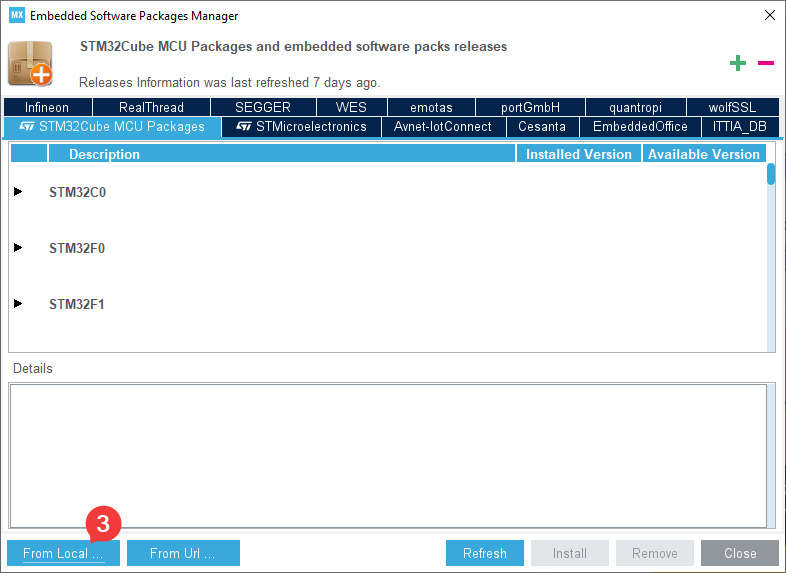Image resolution: width=786 pixels, height=573 pixels.
Task: Click the From Url button
Action: (x=183, y=553)
